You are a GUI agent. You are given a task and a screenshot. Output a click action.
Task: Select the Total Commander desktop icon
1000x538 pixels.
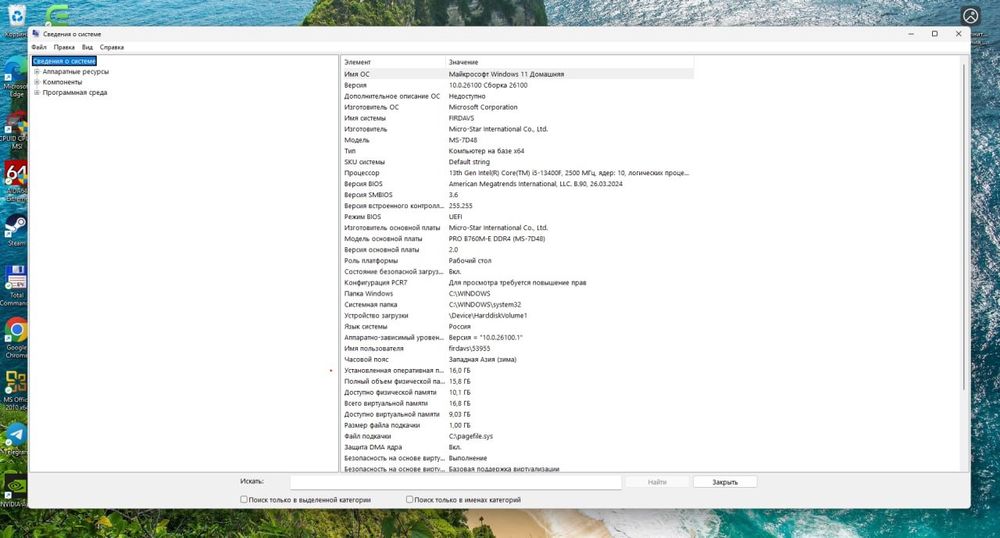pos(15,279)
